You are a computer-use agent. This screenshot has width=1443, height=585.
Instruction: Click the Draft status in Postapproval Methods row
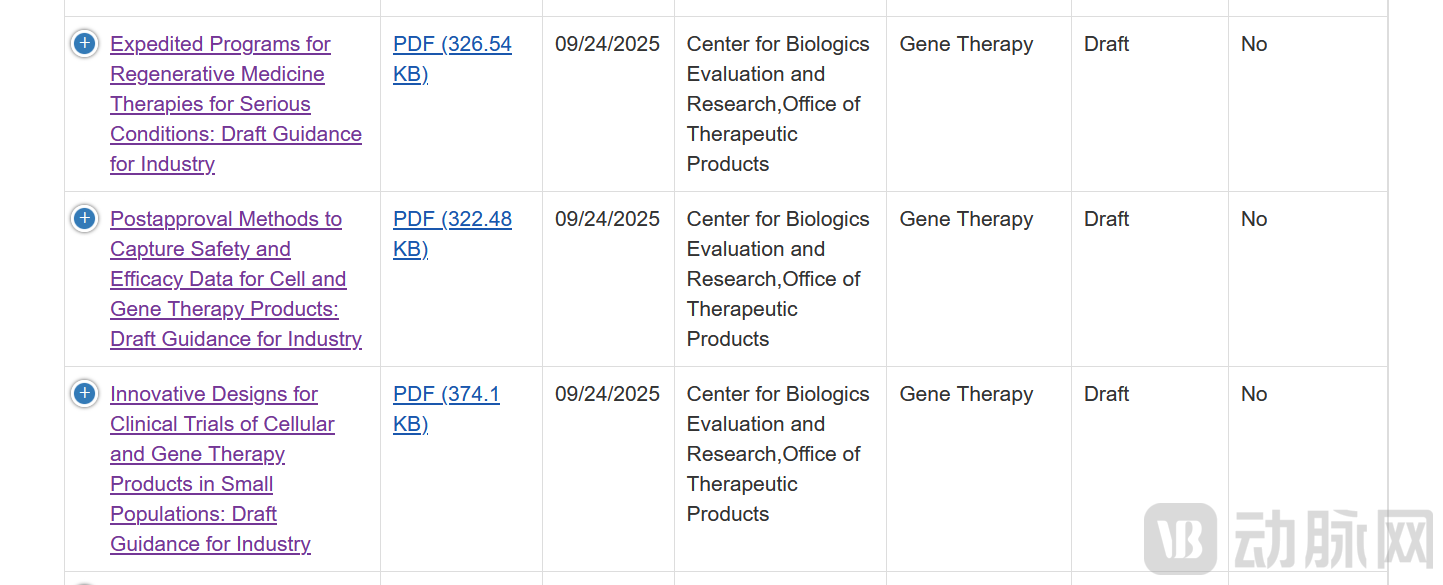[x=1106, y=219]
